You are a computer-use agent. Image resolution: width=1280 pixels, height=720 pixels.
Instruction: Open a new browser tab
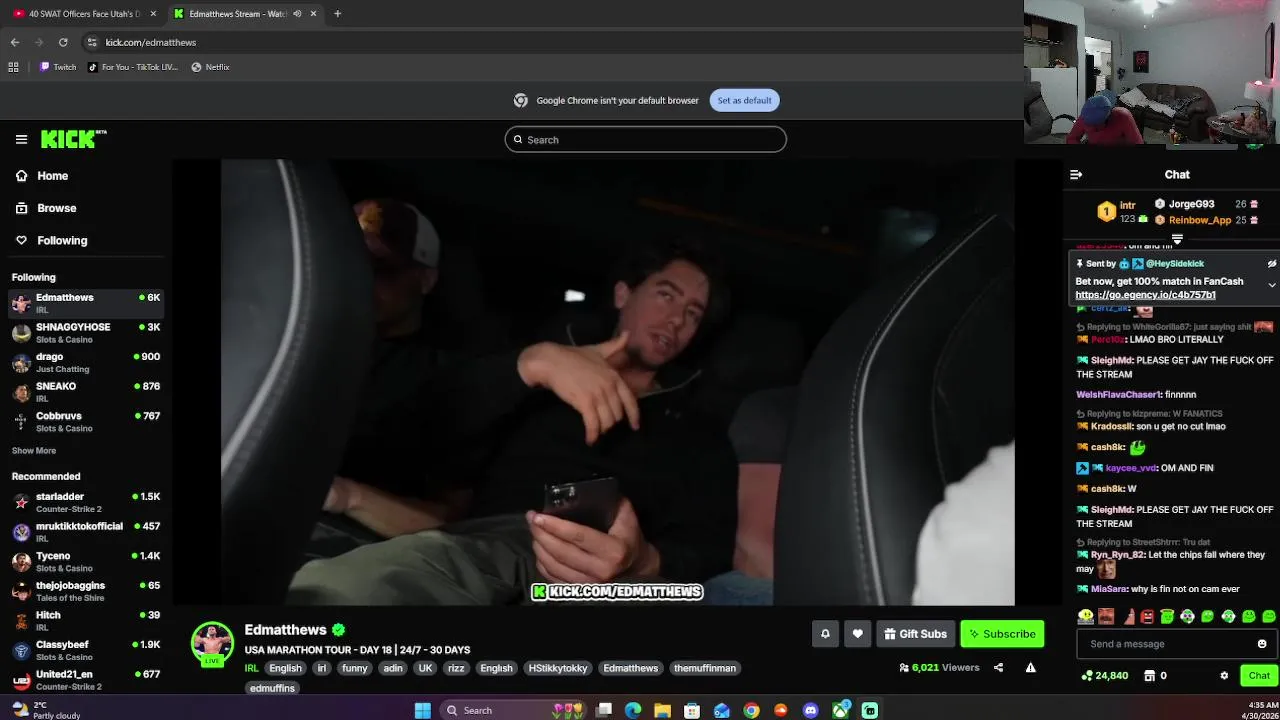point(337,14)
